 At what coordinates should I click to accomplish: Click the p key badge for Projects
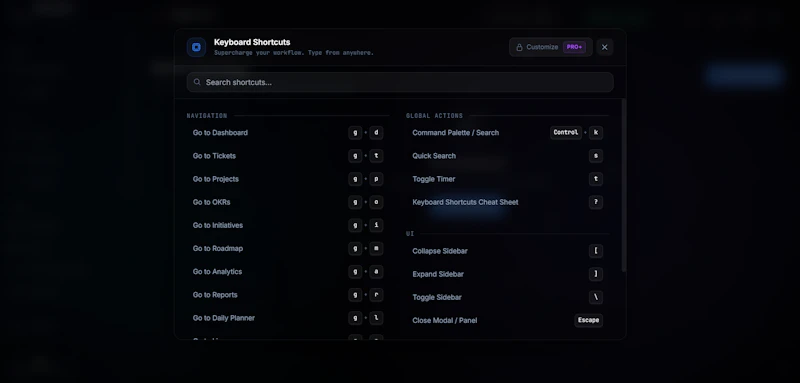pyautogui.click(x=376, y=179)
